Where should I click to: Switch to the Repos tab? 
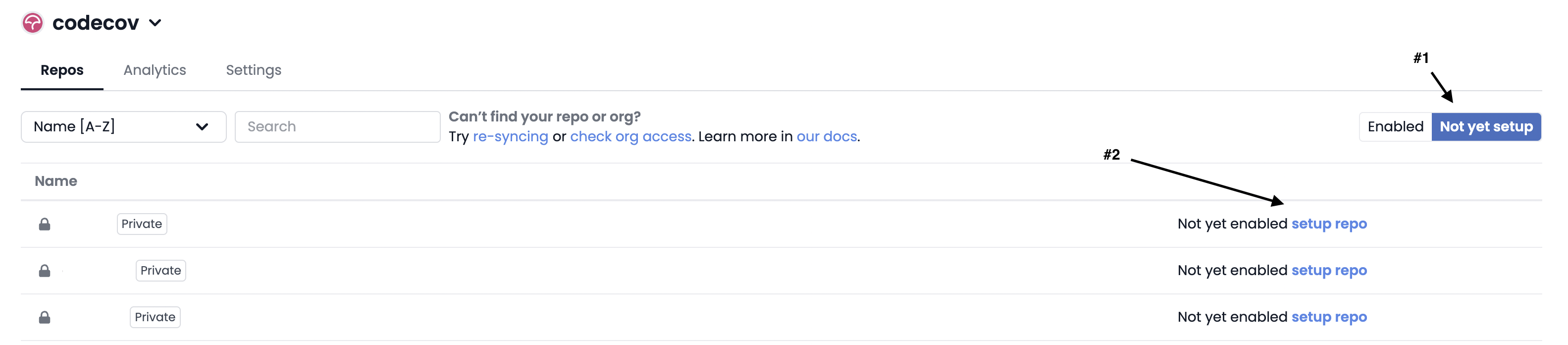(61, 70)
